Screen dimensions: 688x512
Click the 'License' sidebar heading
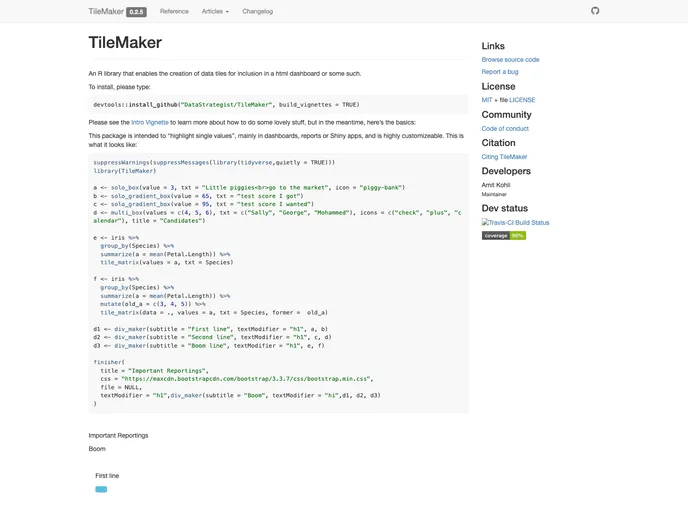coord(498,86)
